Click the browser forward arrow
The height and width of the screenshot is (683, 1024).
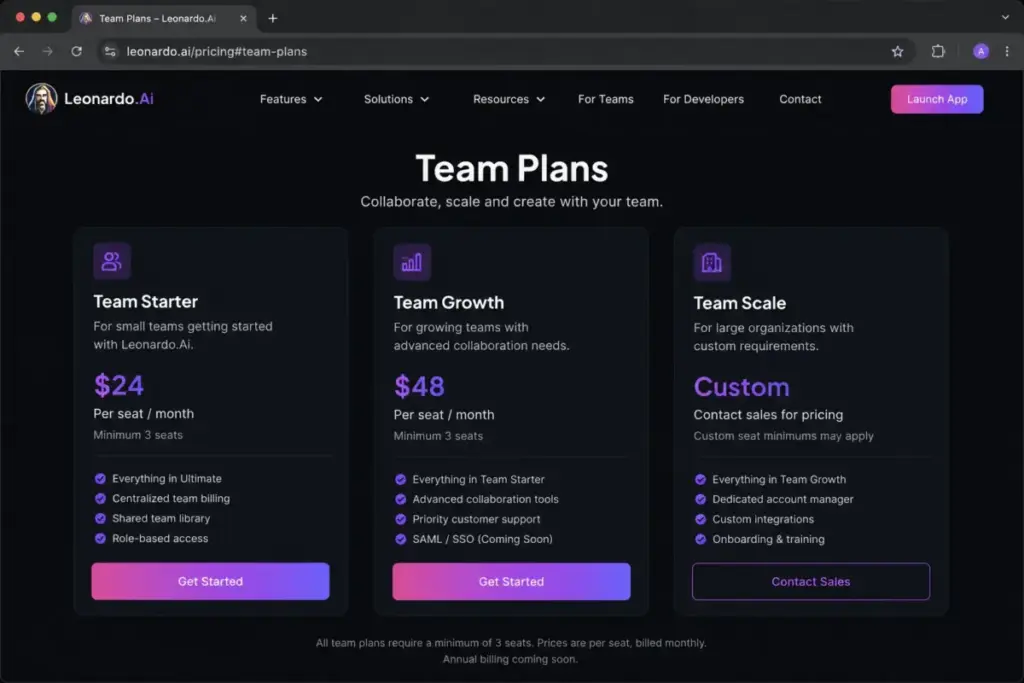47,51
